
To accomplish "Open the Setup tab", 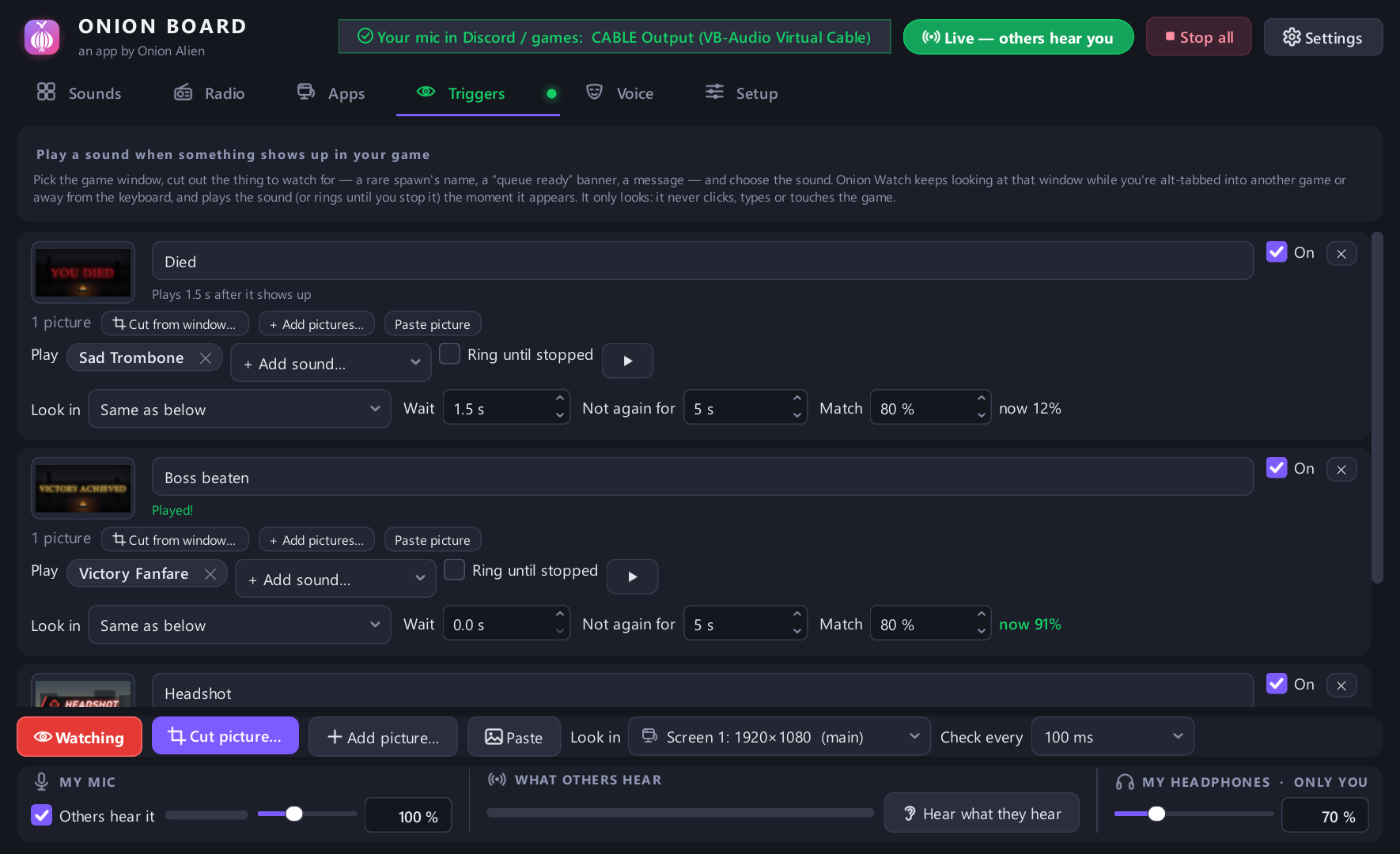I will [x=741, y=93].
